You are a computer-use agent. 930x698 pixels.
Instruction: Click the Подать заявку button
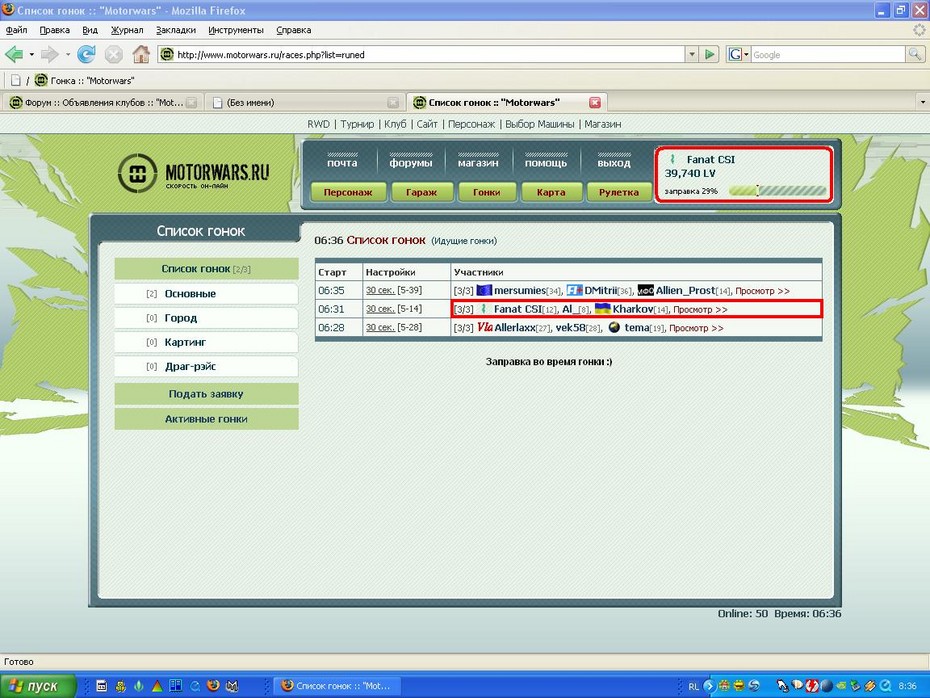coord(206,394)
